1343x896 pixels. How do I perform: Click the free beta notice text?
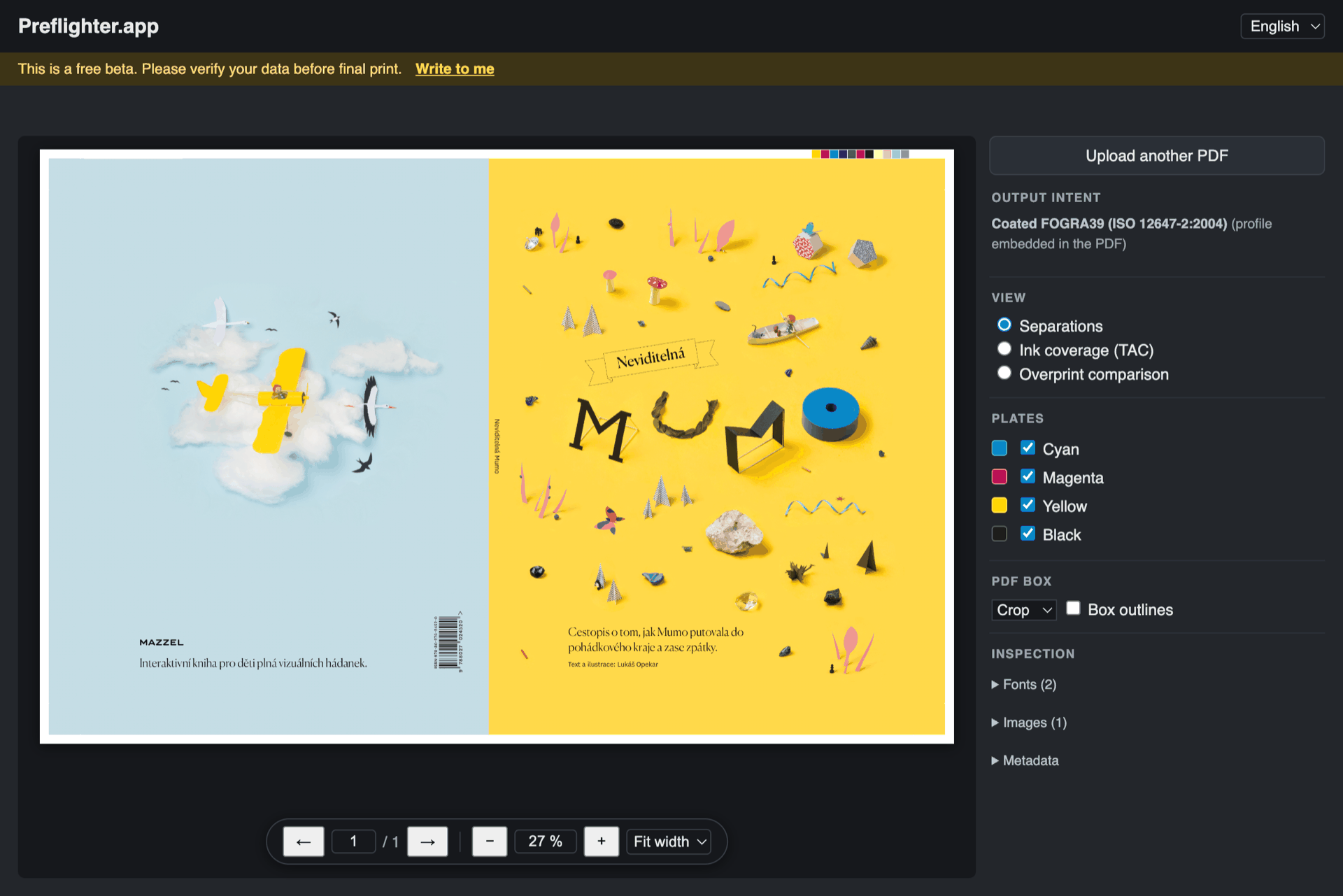(210, 69)
